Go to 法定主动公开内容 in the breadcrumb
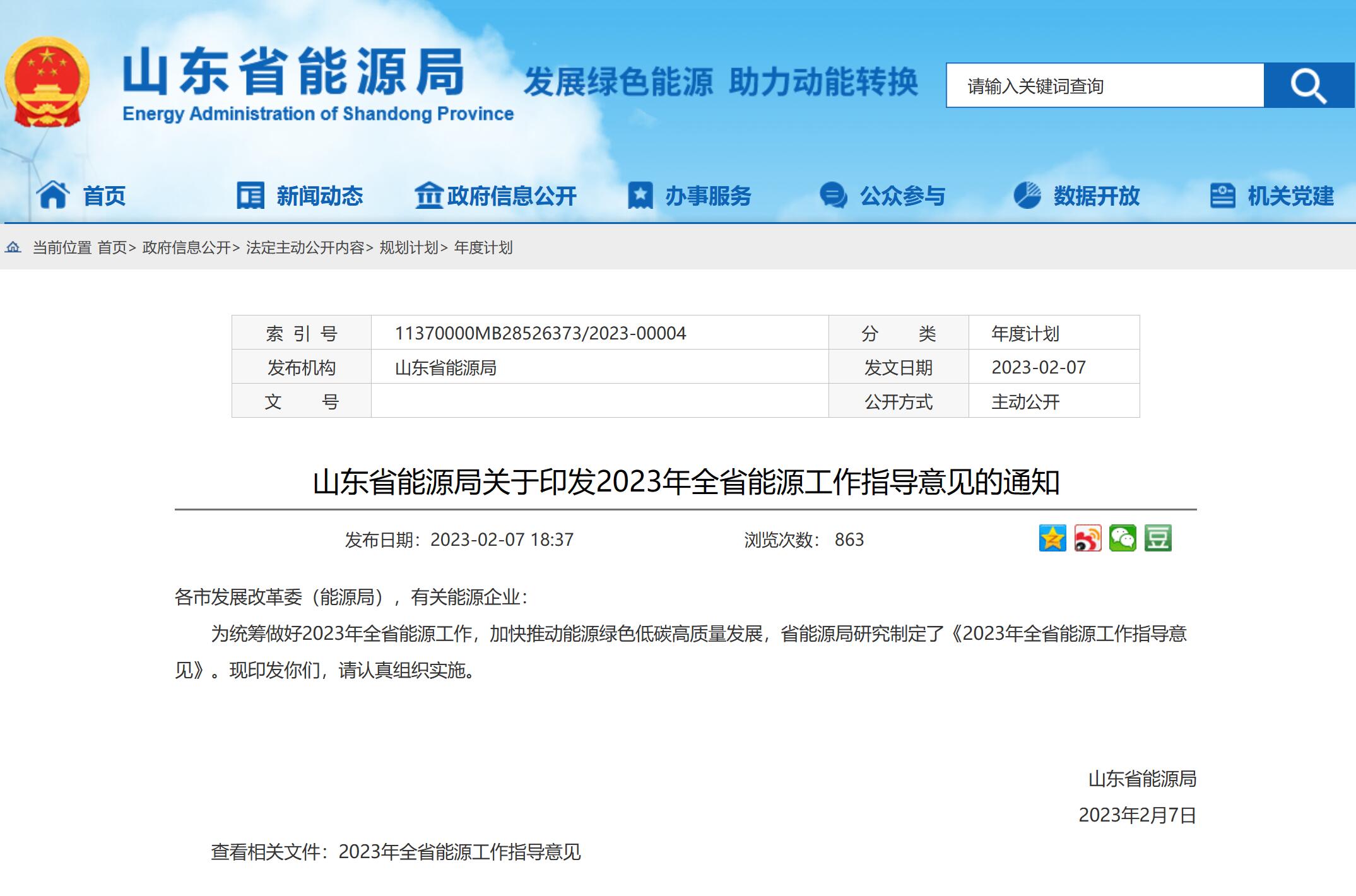Viewport: 1356px width, 896px height. point(305,247)
